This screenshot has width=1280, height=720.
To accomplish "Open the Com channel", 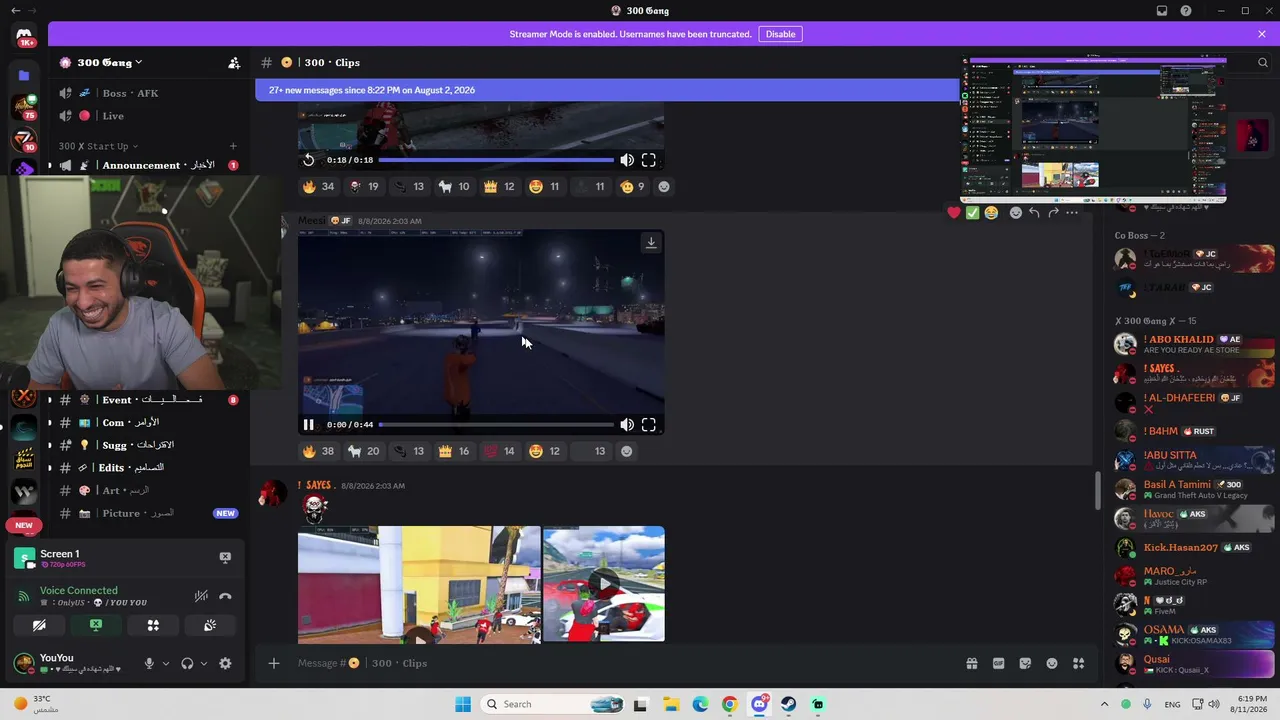I will click(x=149, y=423).
